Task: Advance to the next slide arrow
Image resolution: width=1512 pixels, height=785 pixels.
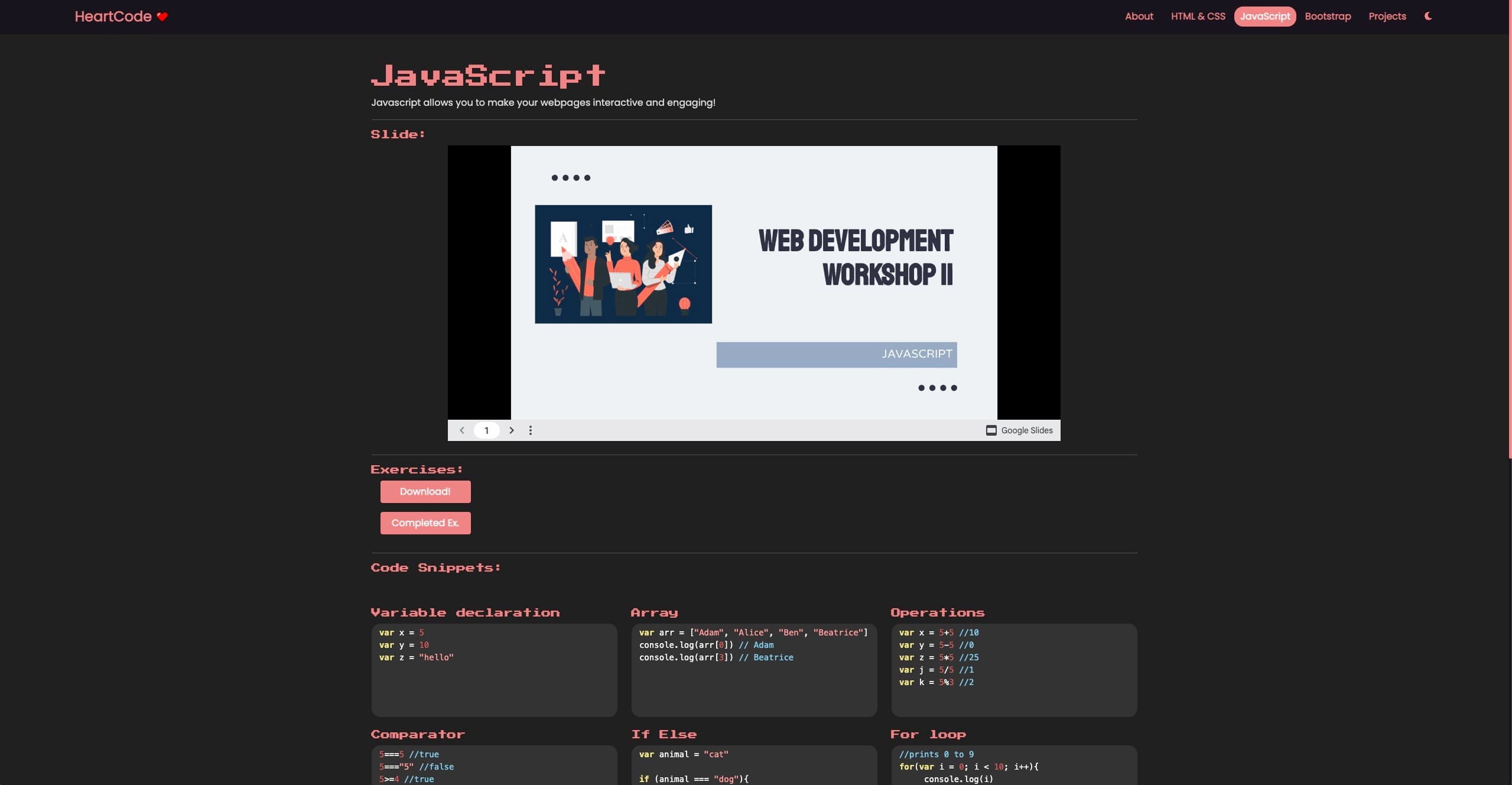Action: coord(511,430)
